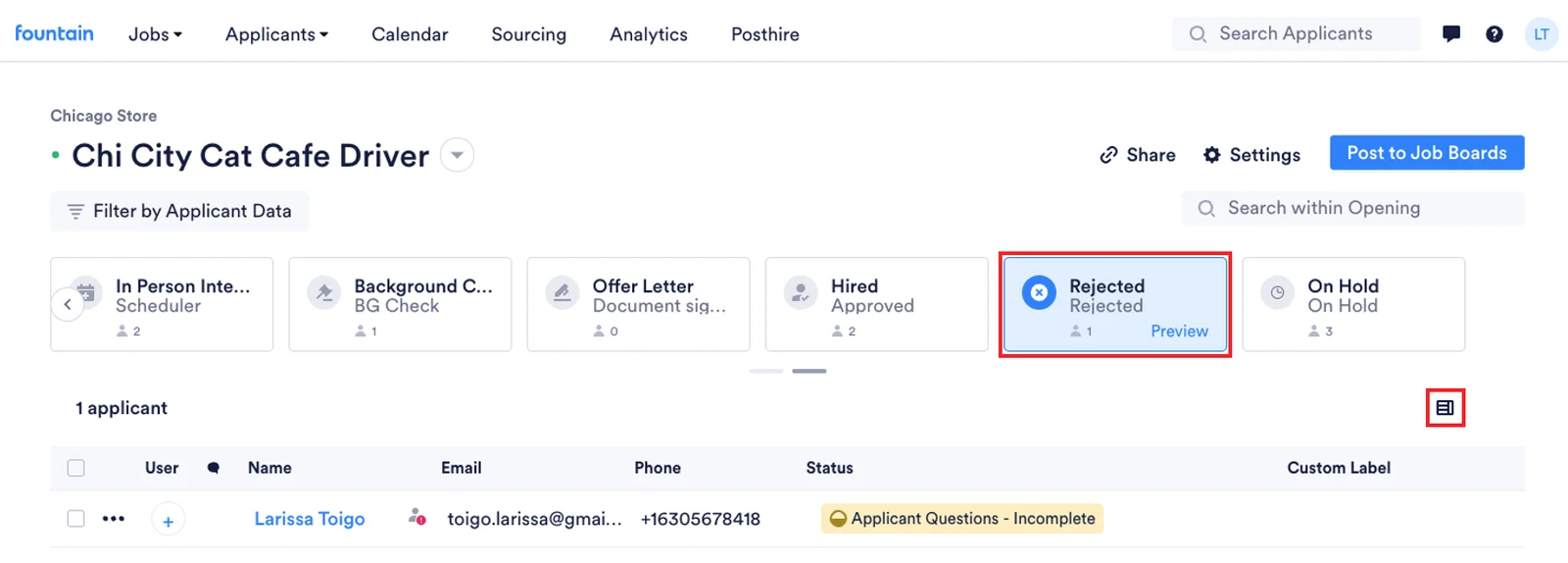
Task: Click the phone number +16305678418
Action: (x=701, y=519)
